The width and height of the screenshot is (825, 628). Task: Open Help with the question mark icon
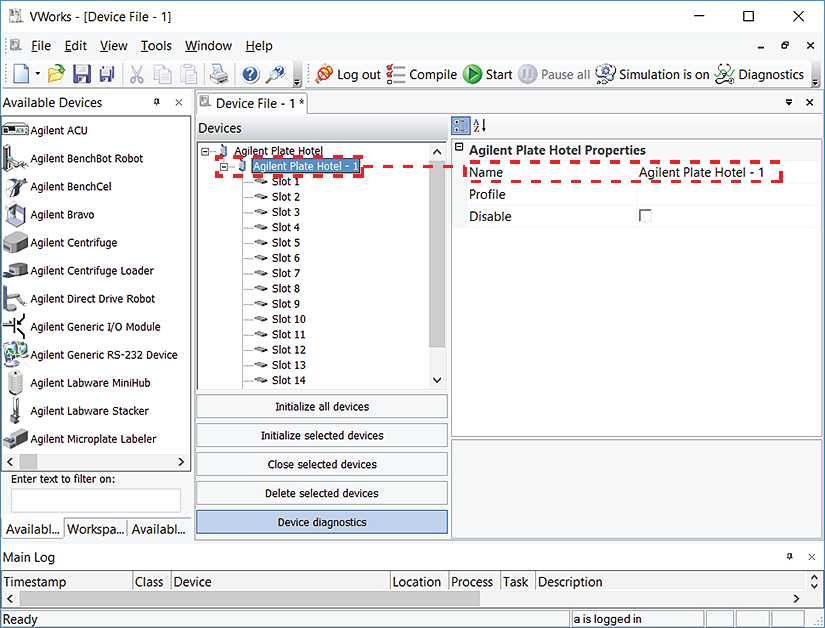coord(250,75)
